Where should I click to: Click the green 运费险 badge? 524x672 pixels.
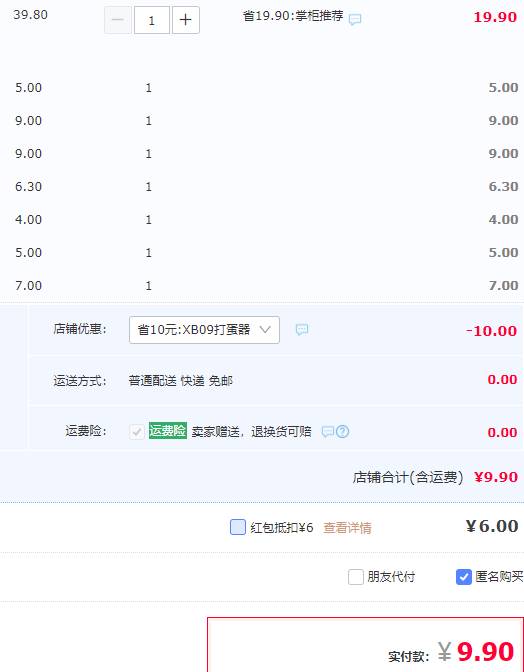(x=168, y=431)
